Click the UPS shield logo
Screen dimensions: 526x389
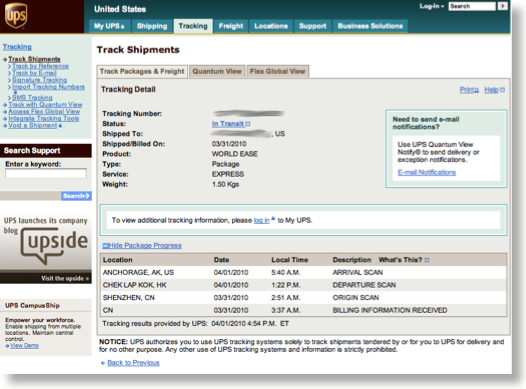[16, 15]
